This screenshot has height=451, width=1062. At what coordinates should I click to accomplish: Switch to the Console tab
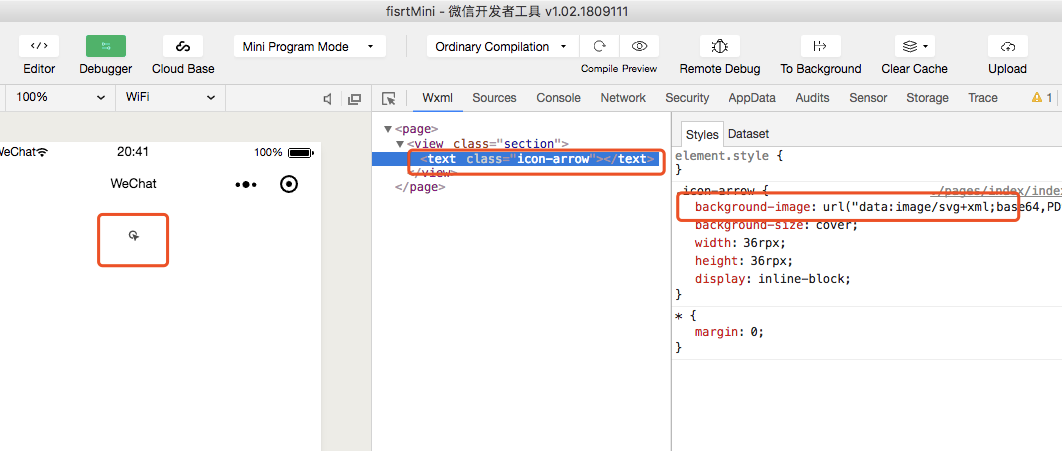point(559,98)
